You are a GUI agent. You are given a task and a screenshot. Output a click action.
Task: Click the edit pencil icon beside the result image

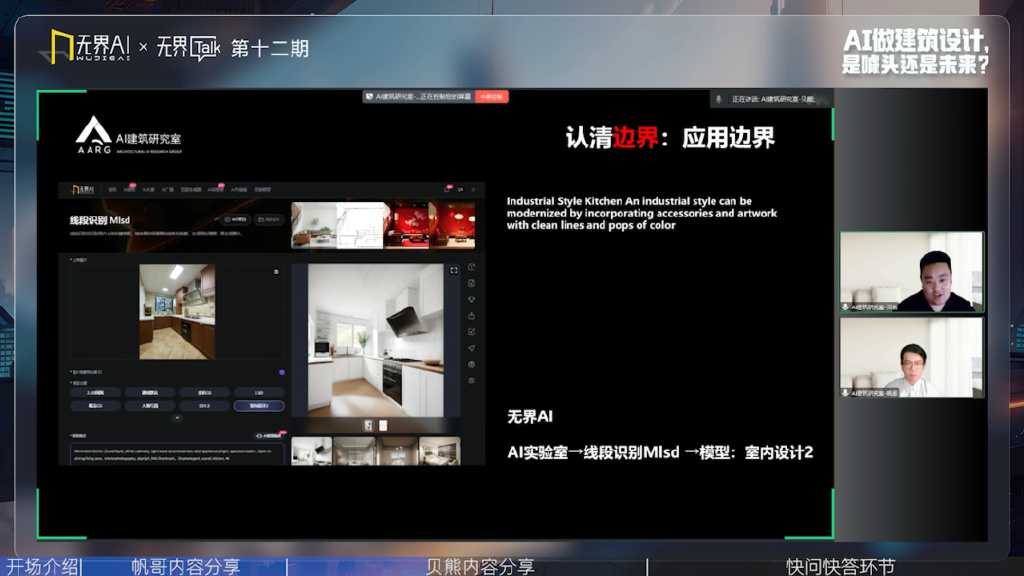tap(472, 332)
